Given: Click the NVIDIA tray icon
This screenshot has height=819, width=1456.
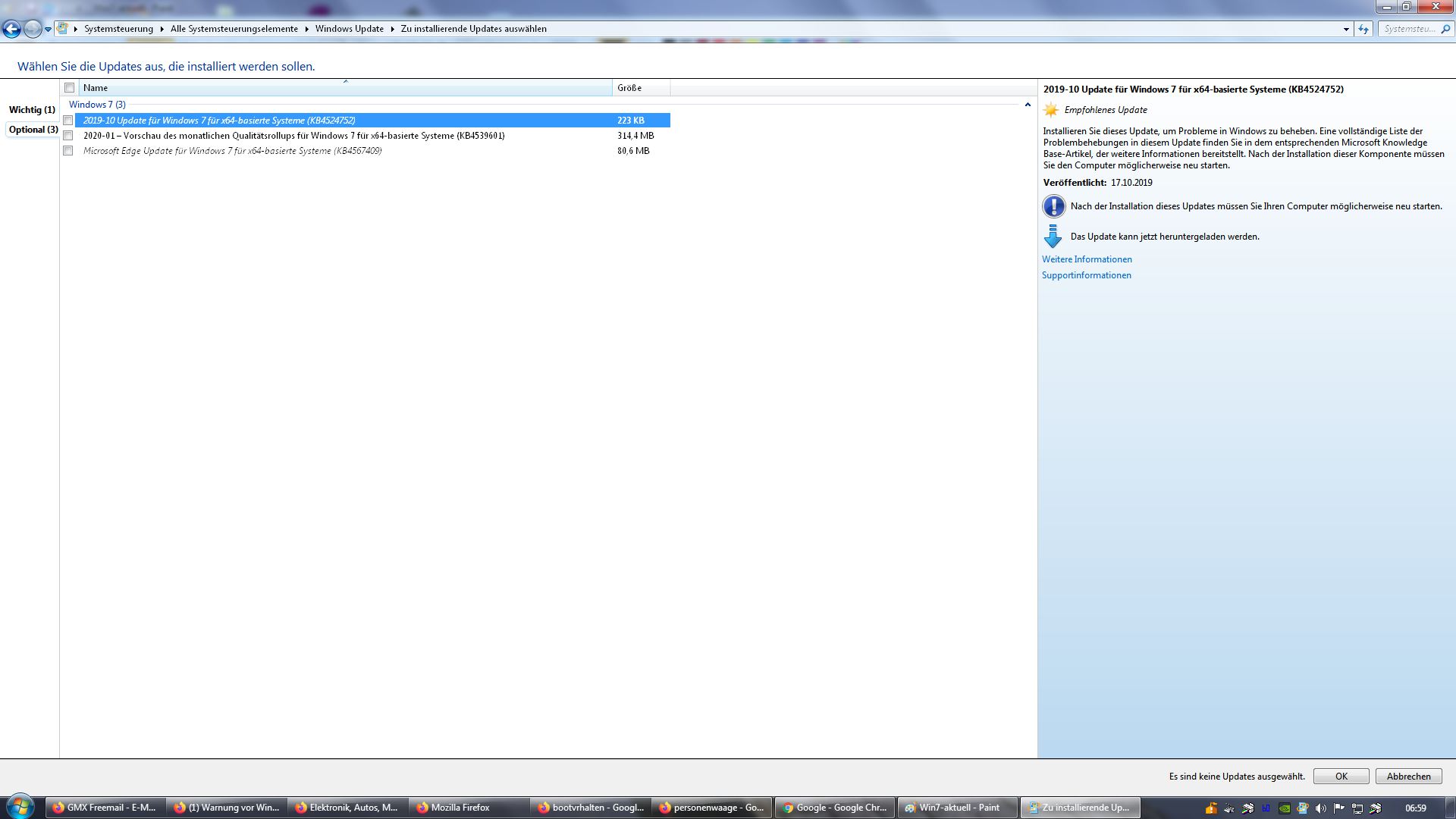Looking at the screenshot, I should [1285, 808].
